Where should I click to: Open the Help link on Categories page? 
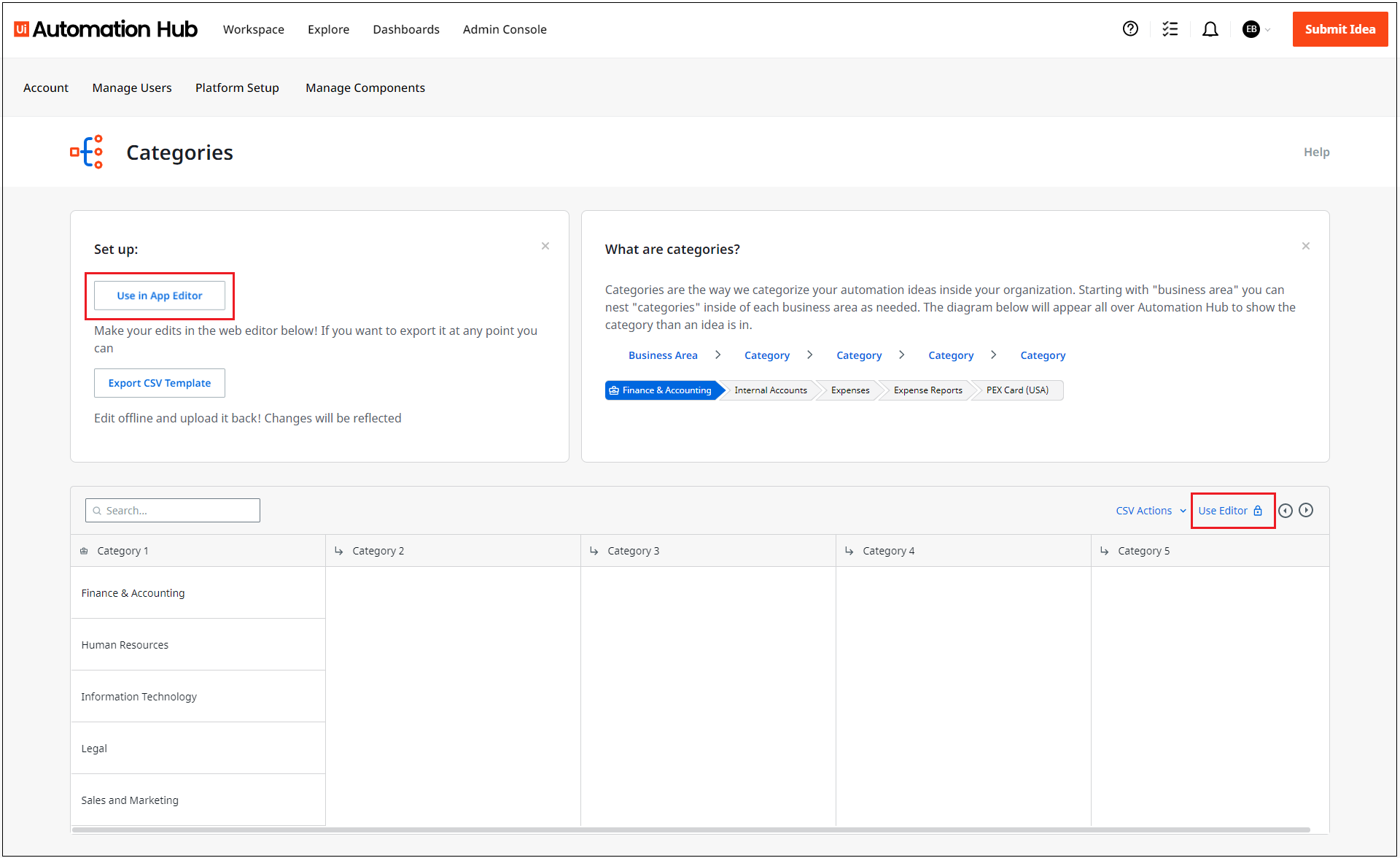pos(1317,152)
